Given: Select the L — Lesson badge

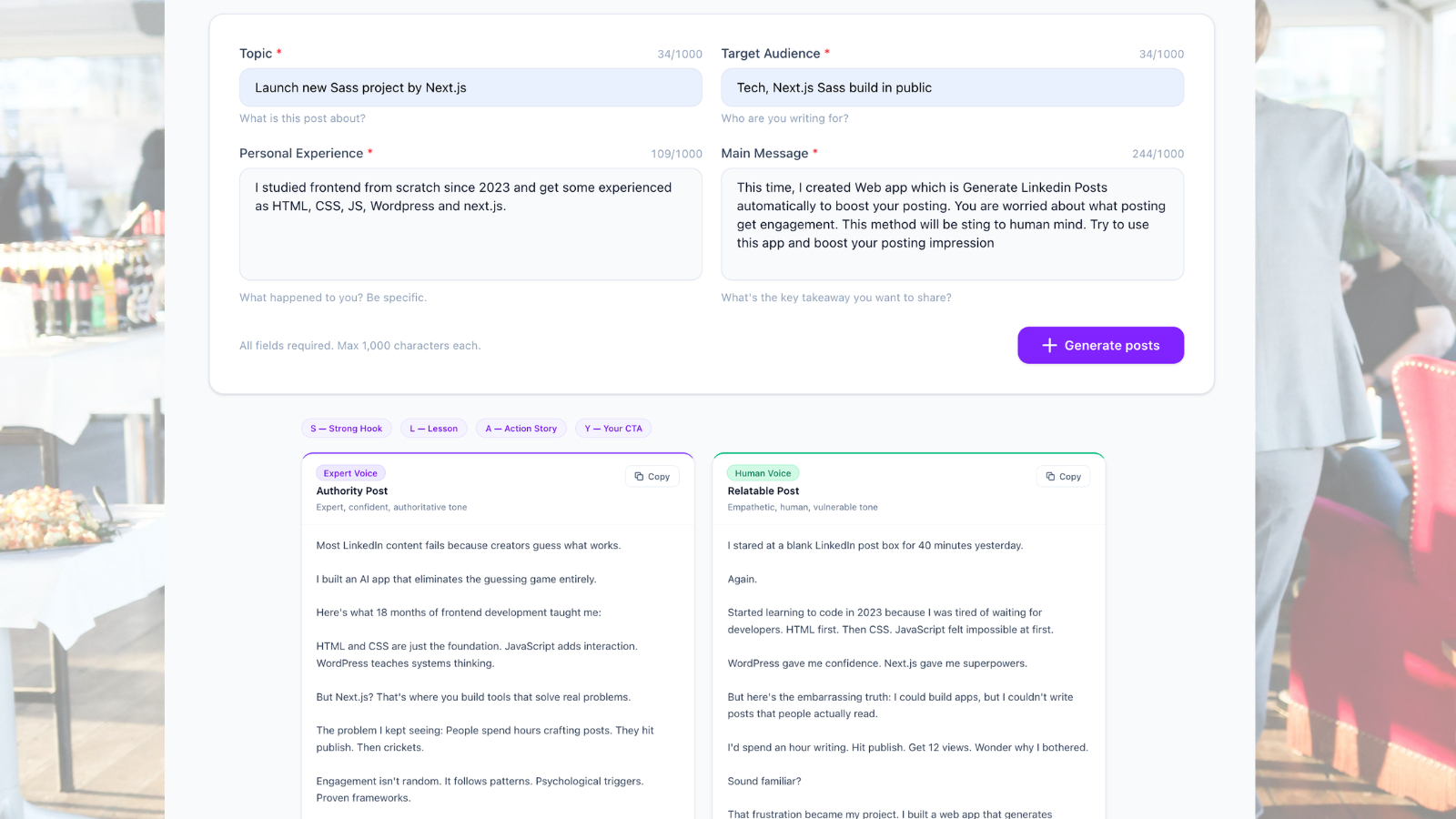Looking at the screenshot, I should (x=434, y=428).
